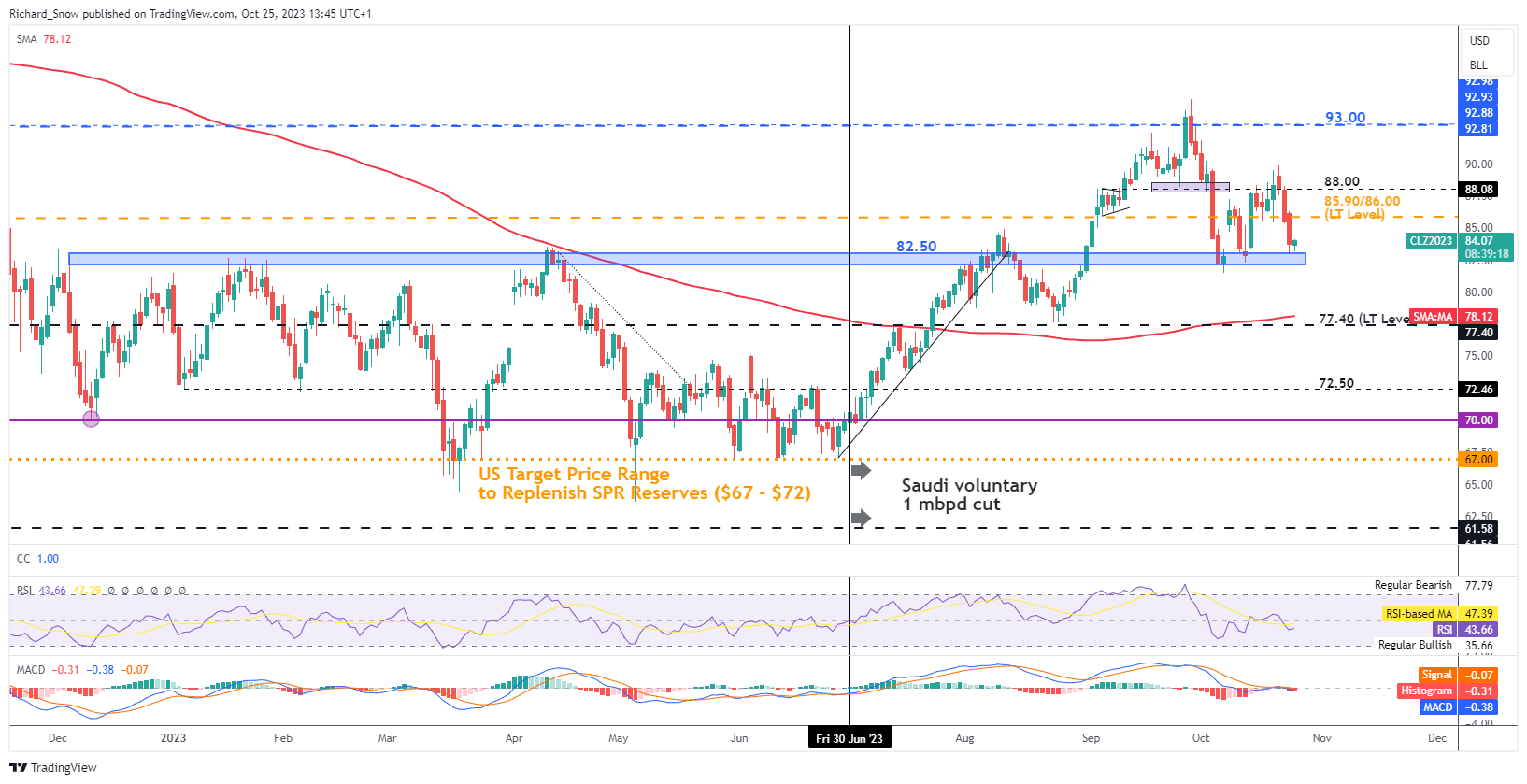Viewport: 1527px width, 784px height.
Task: Click the red 78.12 SMA value label
Action: pyautogui.click(x=1478, y=317)
